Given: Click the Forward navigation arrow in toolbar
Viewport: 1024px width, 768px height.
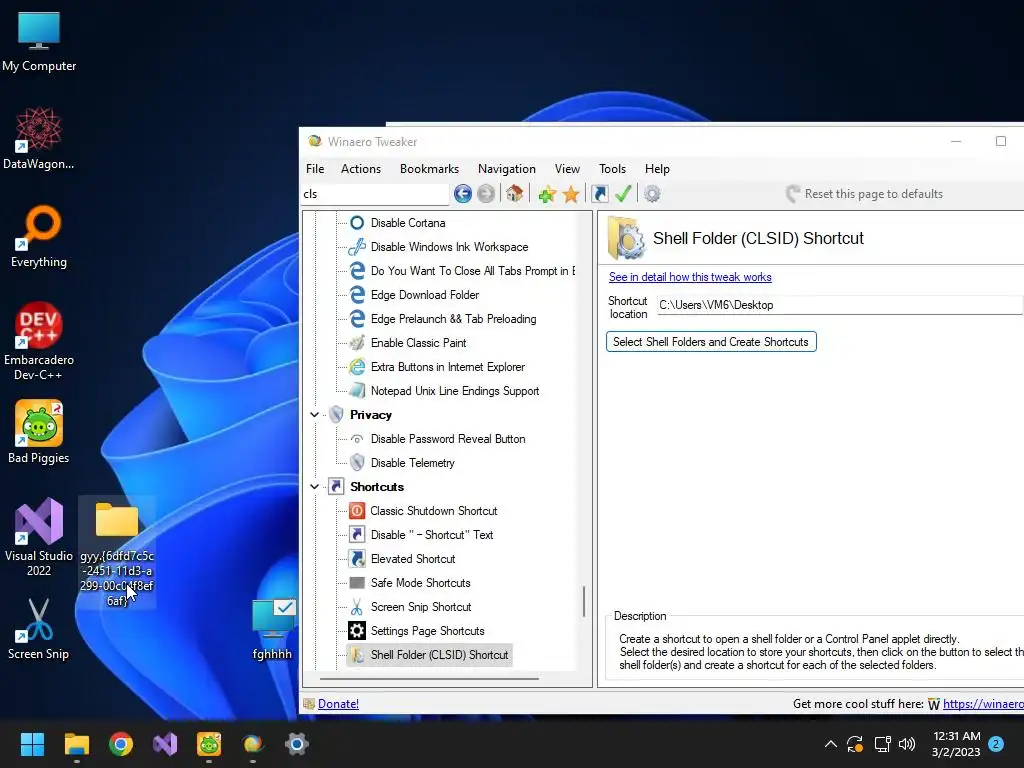Looking at the screenshot, I should pyautogui.click(x=485, y=194).
